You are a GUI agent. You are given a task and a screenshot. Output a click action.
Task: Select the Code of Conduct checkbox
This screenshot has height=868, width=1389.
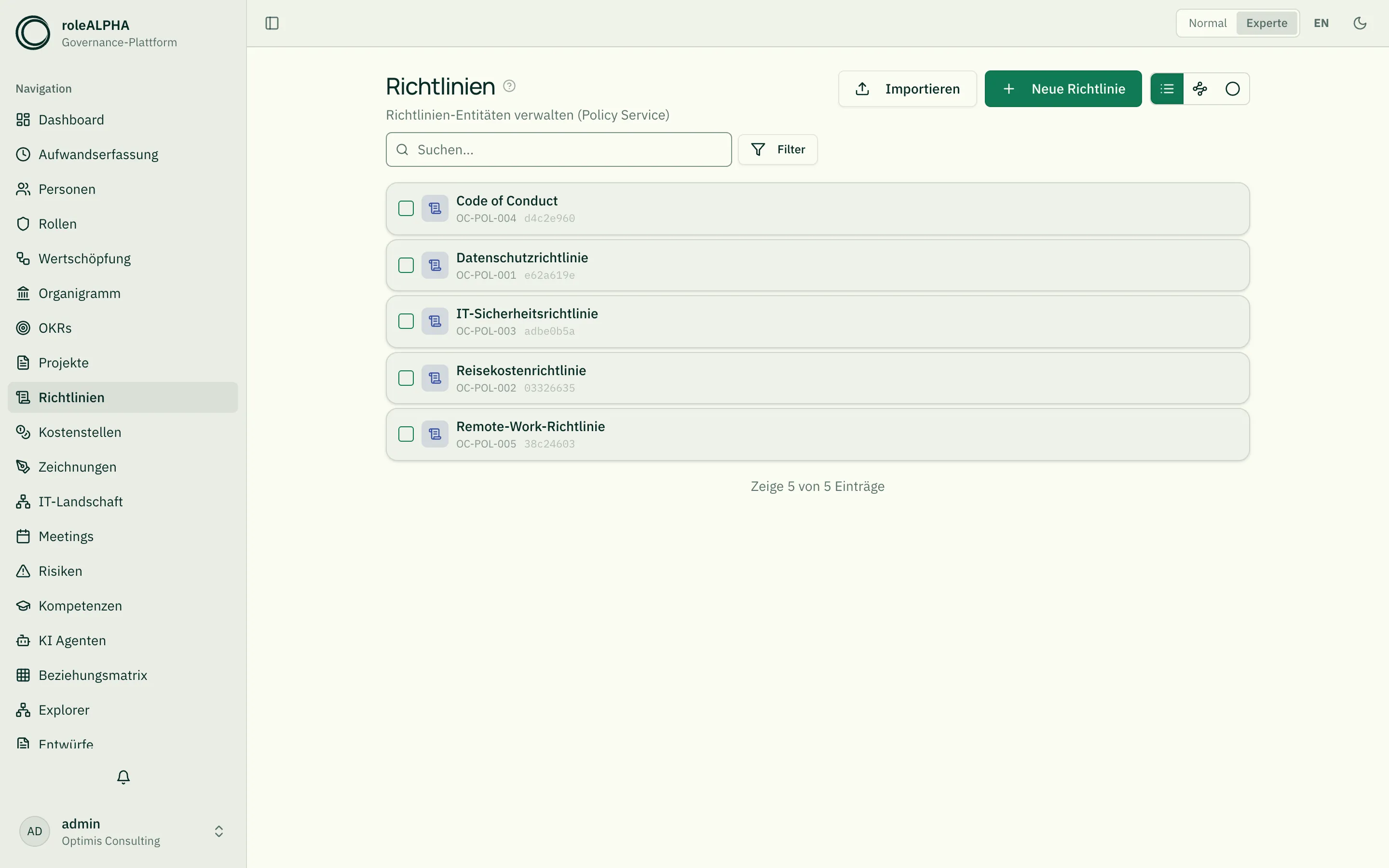[x=406, y=208]
